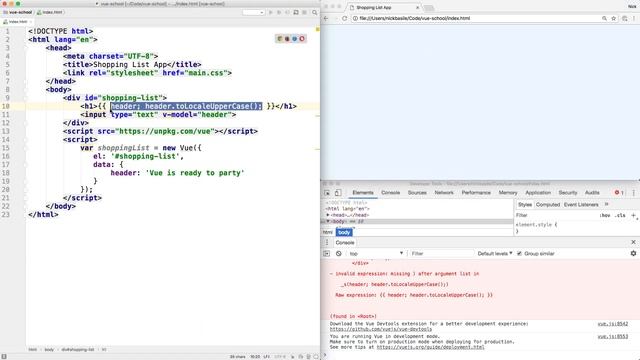The height and width of the screenshot is (360, 640).
Task: Toggle the DevTools device toolbar
Action: coord(338,193)
